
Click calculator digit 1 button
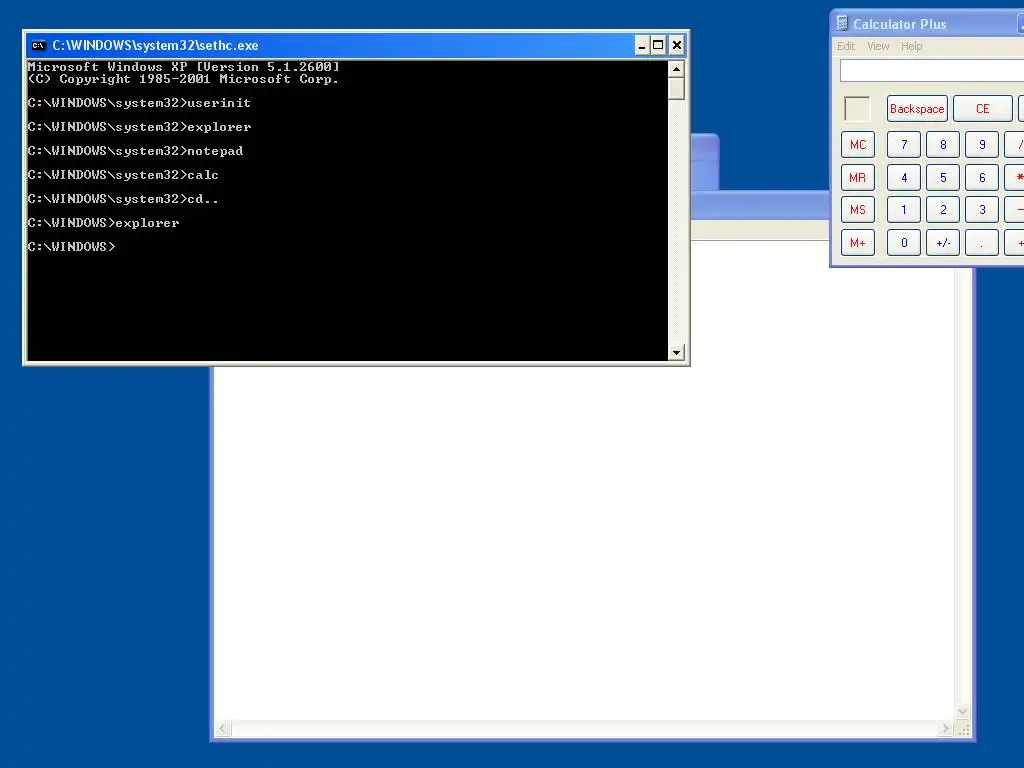[x=904, y=210]
